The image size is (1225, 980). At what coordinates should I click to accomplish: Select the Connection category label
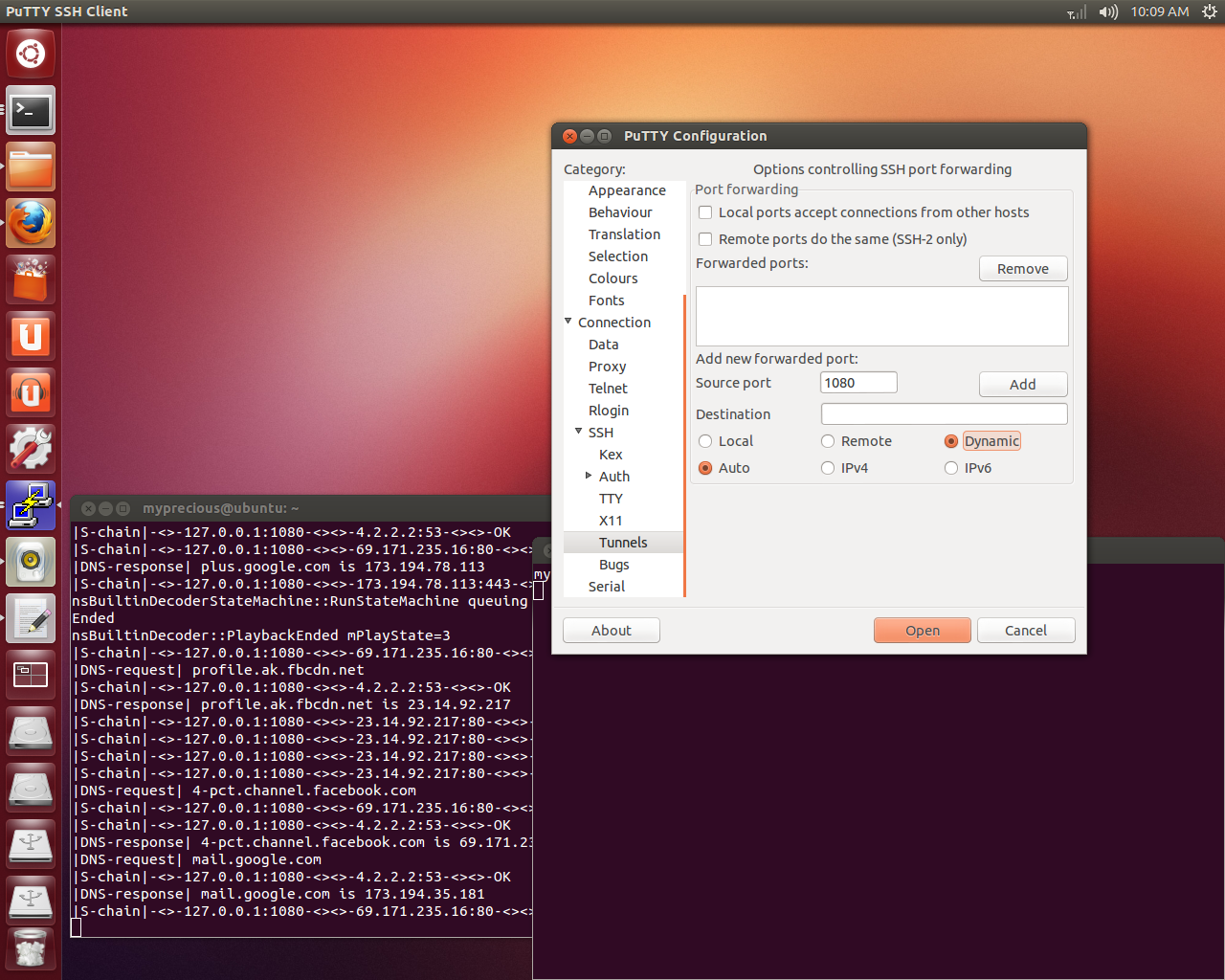tap(614, 323)
